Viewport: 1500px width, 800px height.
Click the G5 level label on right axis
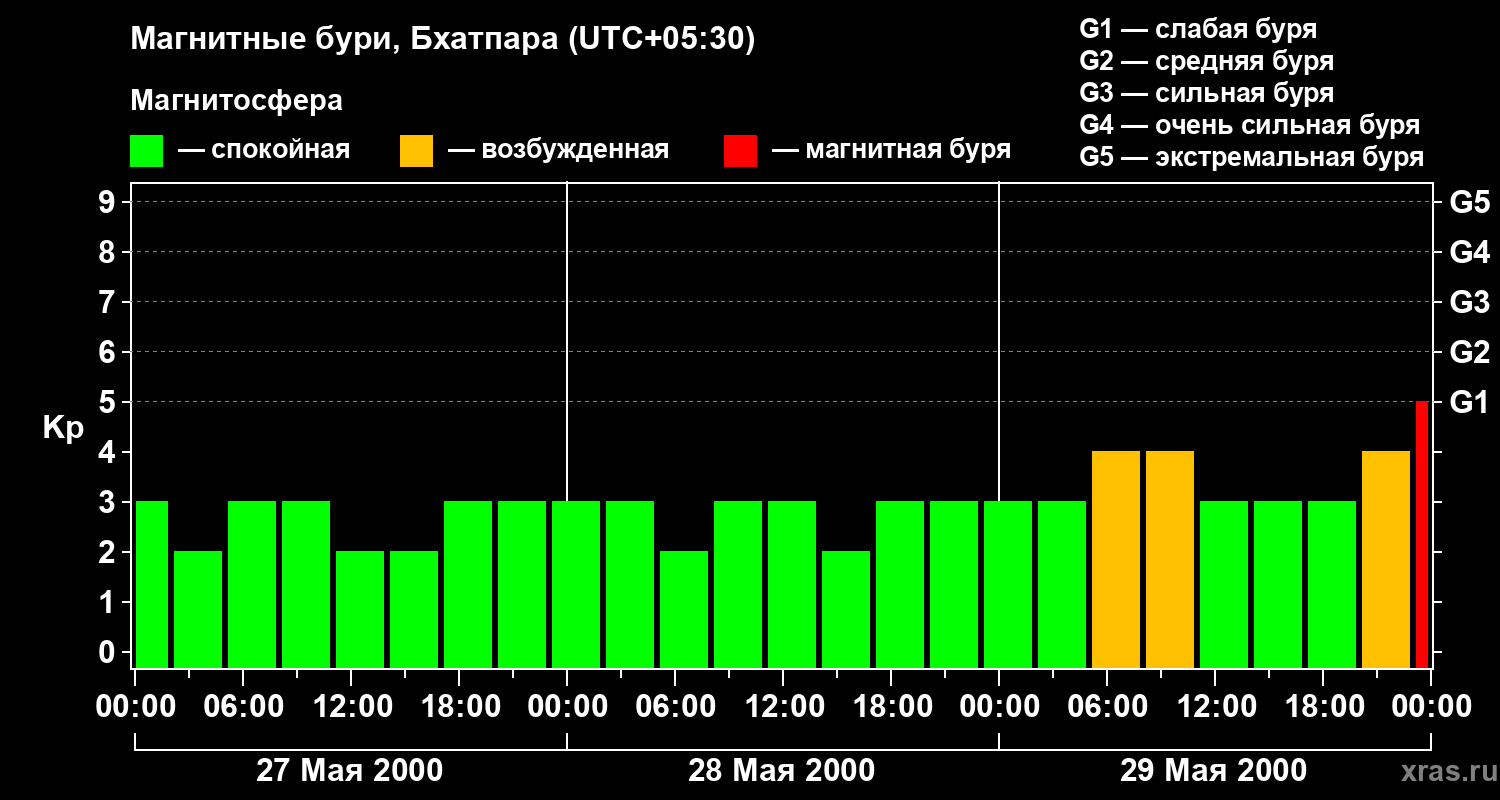pos(1469,202)
